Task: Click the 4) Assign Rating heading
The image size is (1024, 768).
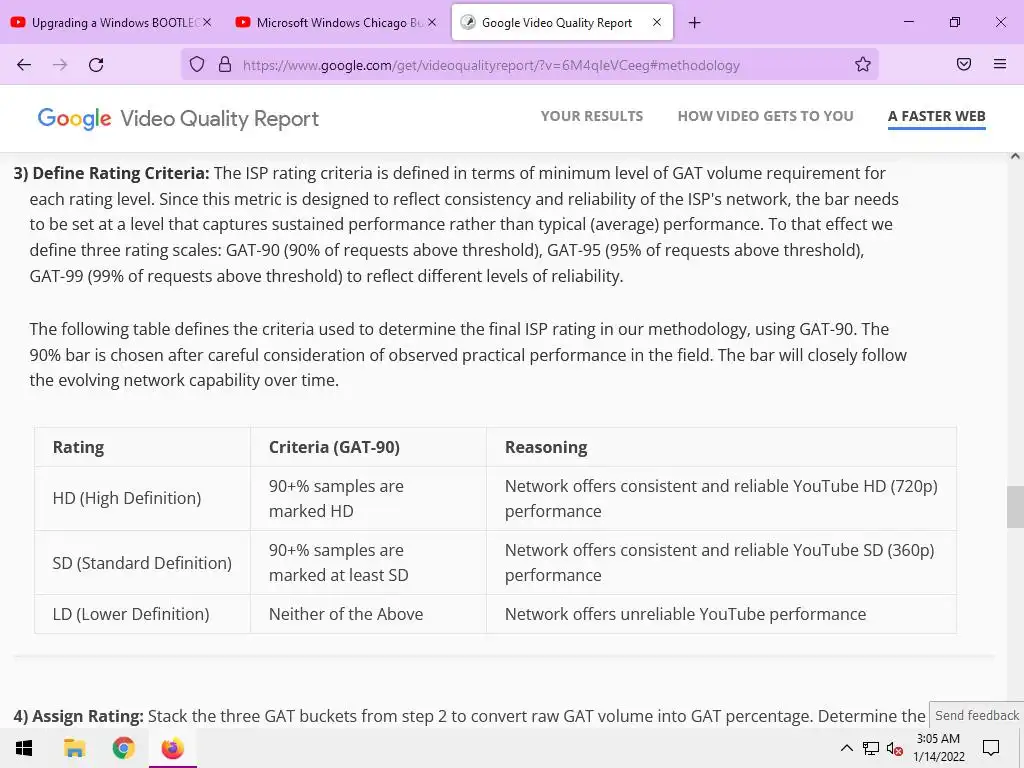Action: tap(78, 716)
